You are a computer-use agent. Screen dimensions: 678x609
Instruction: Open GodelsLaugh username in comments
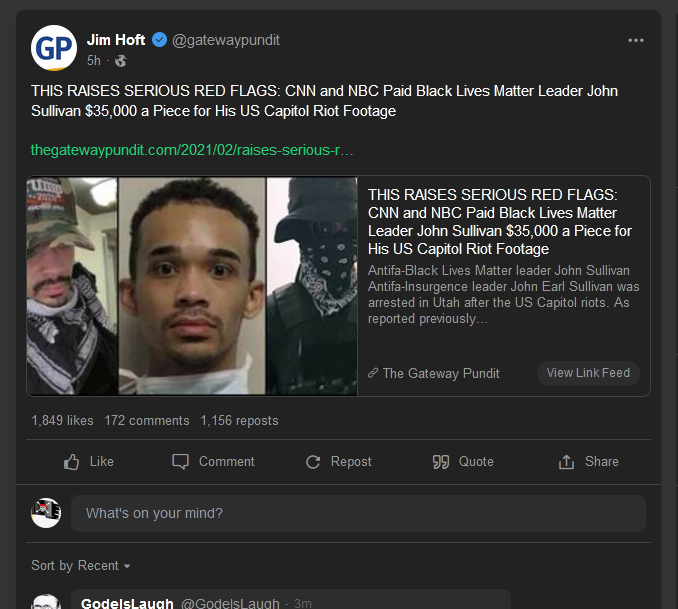pyautogui.click(x=127, y=603)
